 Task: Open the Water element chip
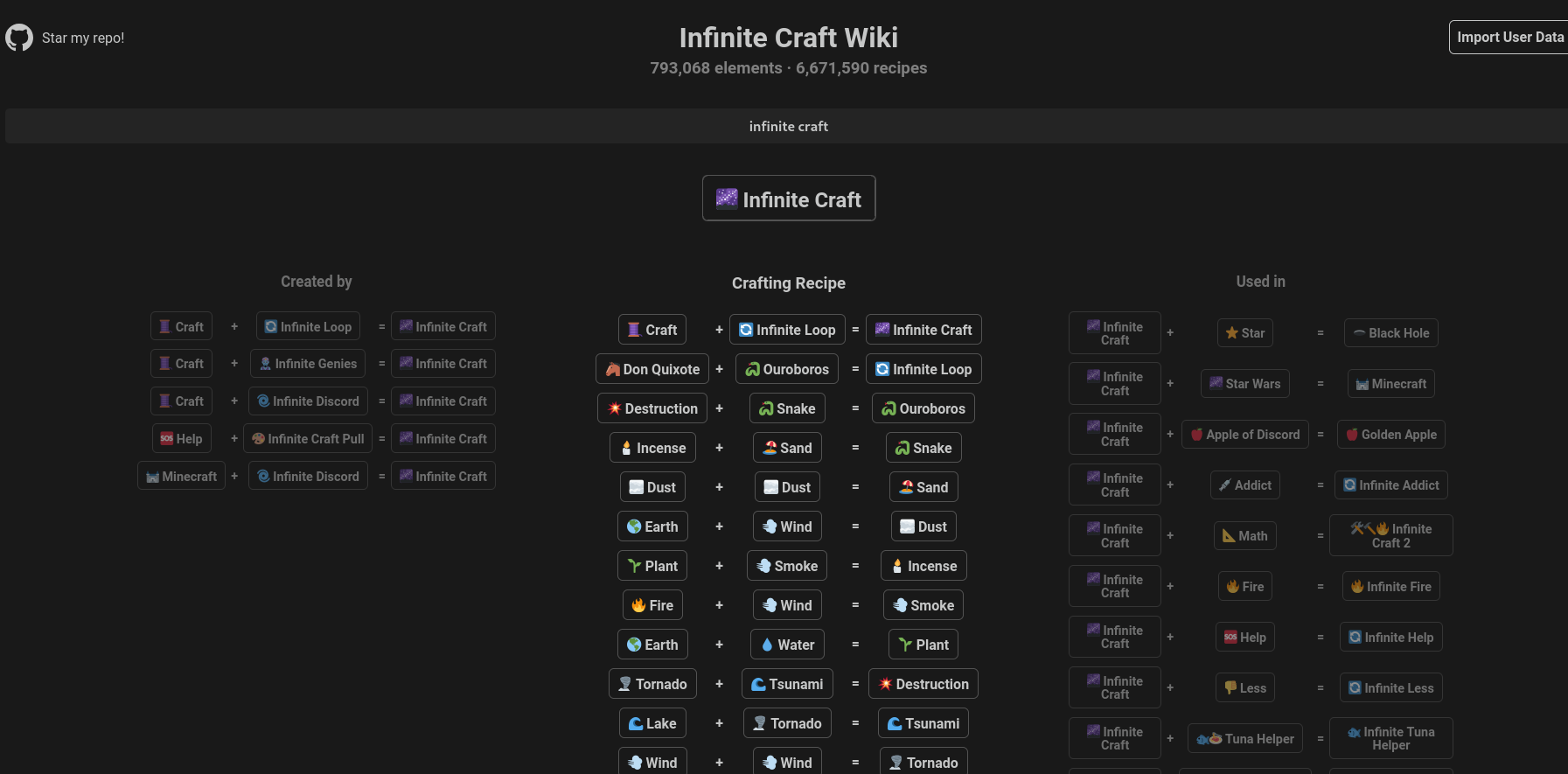[787, 645]
